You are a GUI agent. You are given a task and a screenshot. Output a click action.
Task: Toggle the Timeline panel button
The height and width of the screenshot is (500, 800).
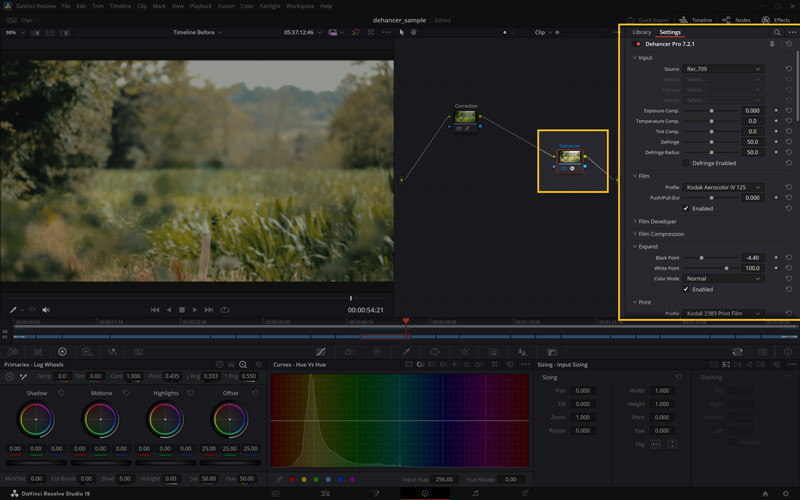point(695,20)
